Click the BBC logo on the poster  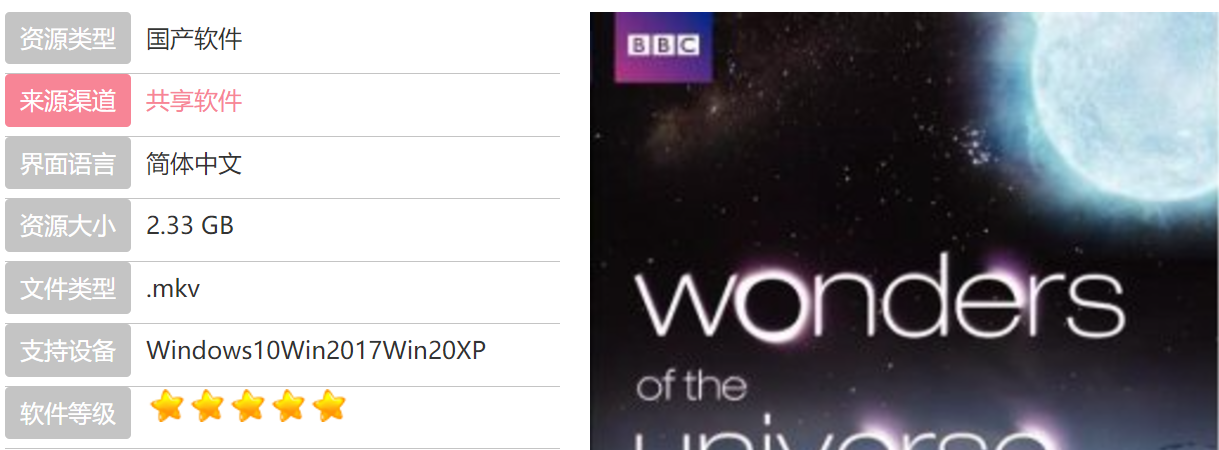(x=663, y=46)
